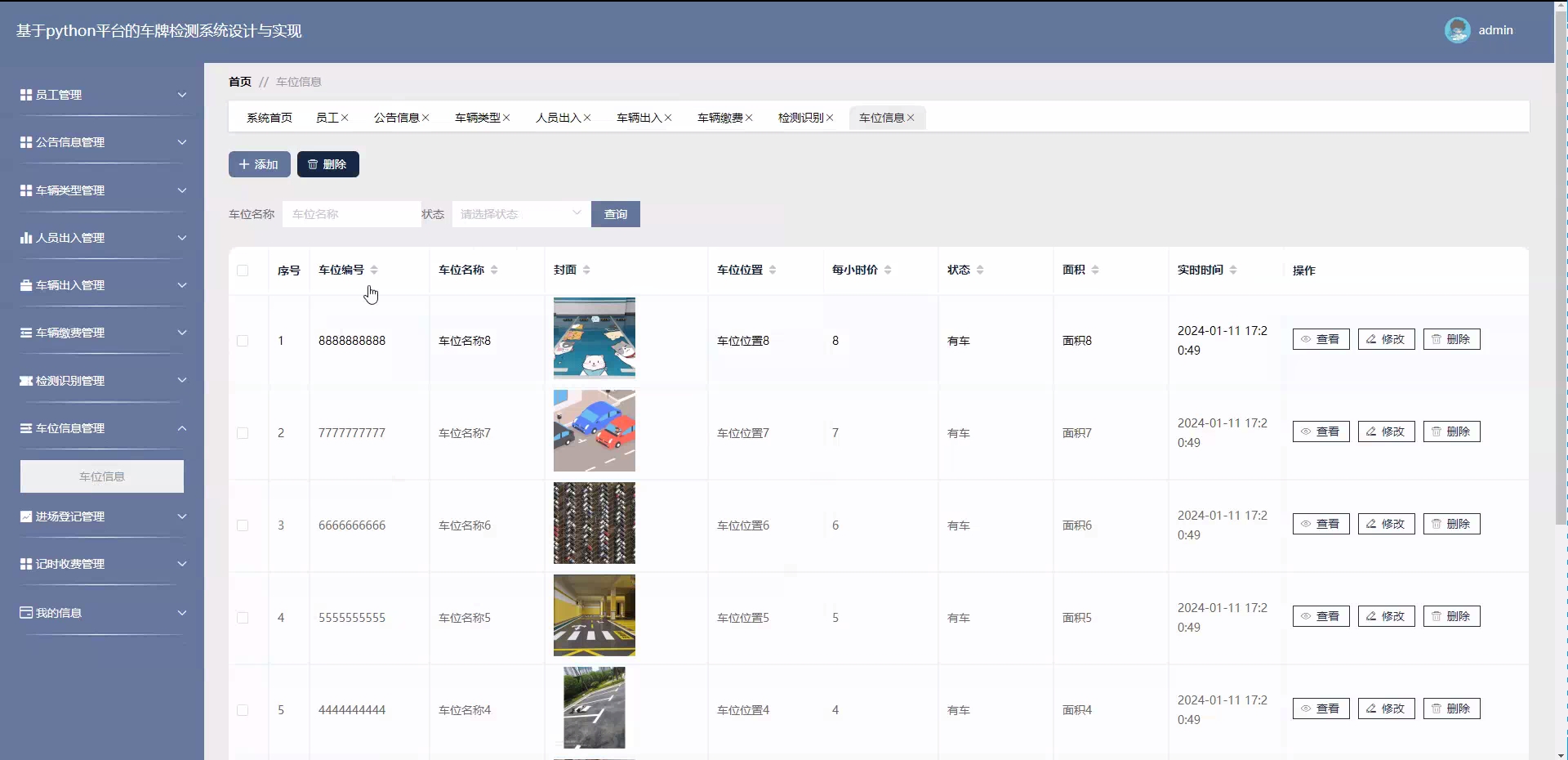This screenshot has height=760, width=1568.
Task: View details of 车位名称4 row
Action: (1321, 709)
